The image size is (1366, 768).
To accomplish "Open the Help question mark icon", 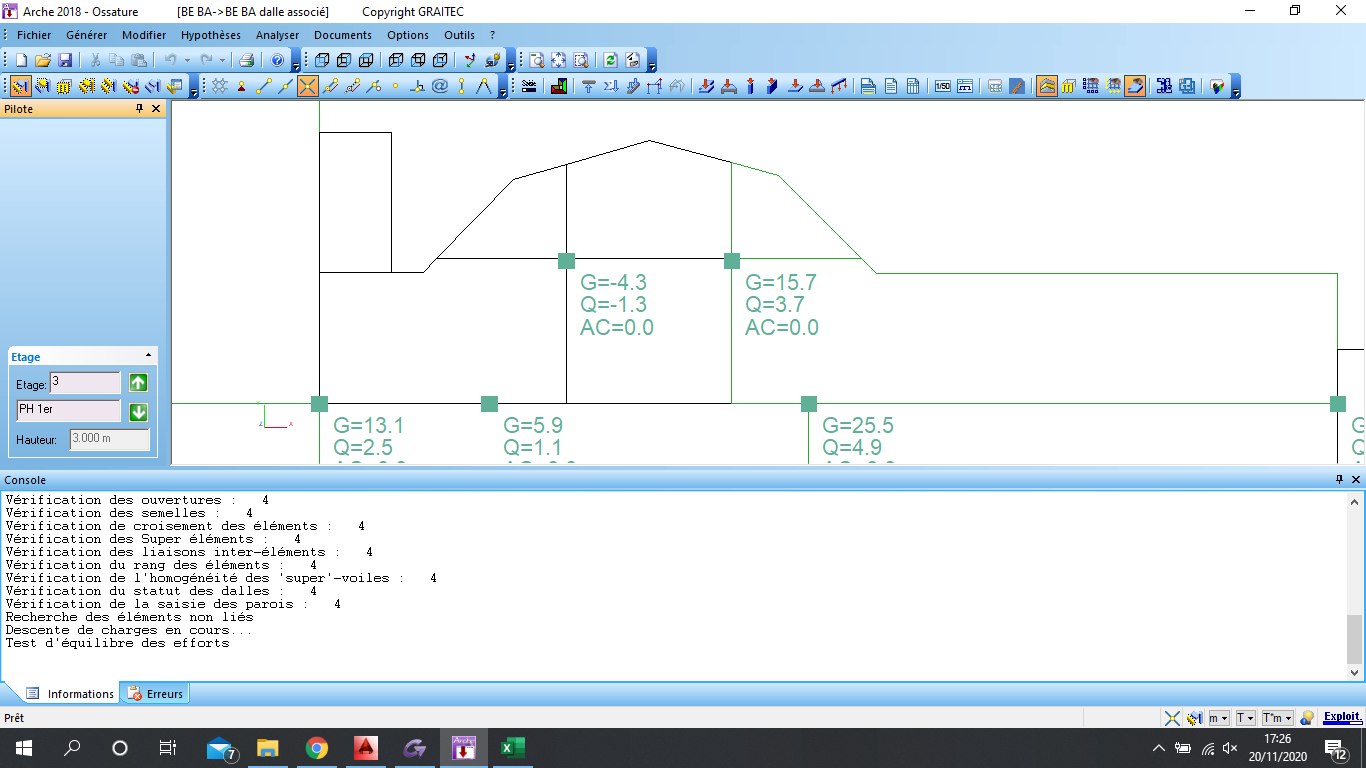I will [x=278, y=60].
